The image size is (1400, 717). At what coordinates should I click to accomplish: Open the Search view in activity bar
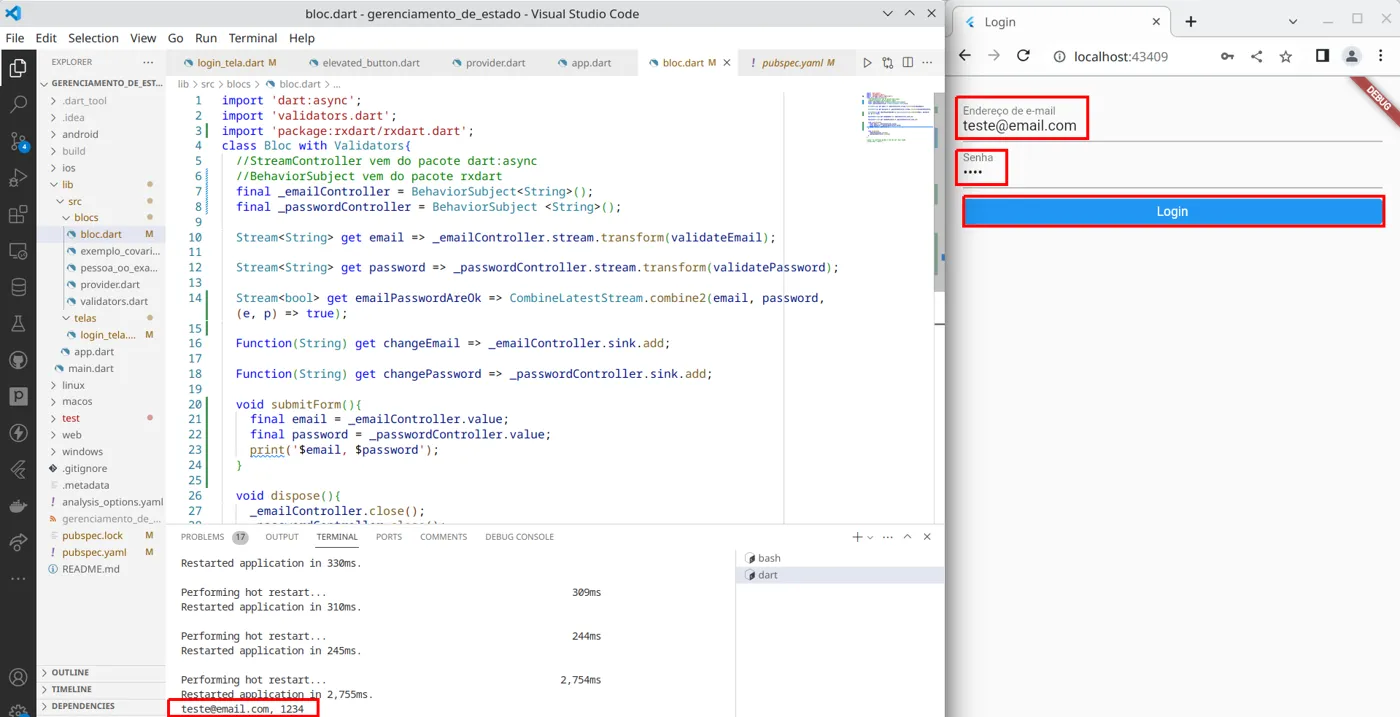18,104
